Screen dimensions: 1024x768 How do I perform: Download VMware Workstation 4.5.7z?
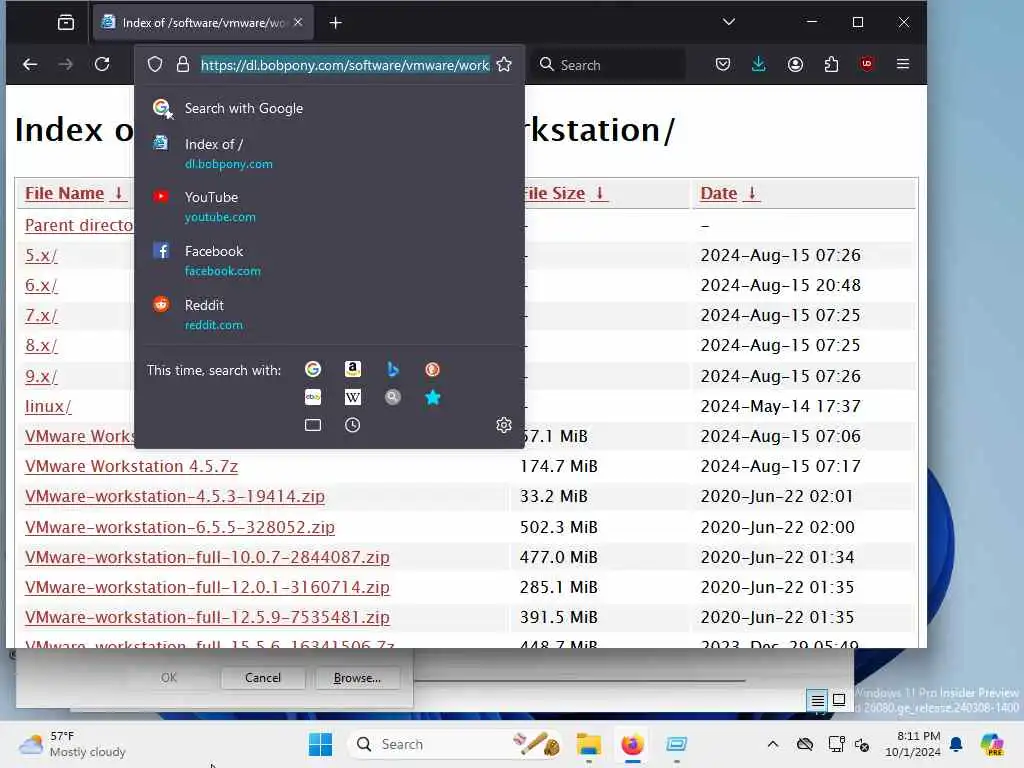pos(131,466)
